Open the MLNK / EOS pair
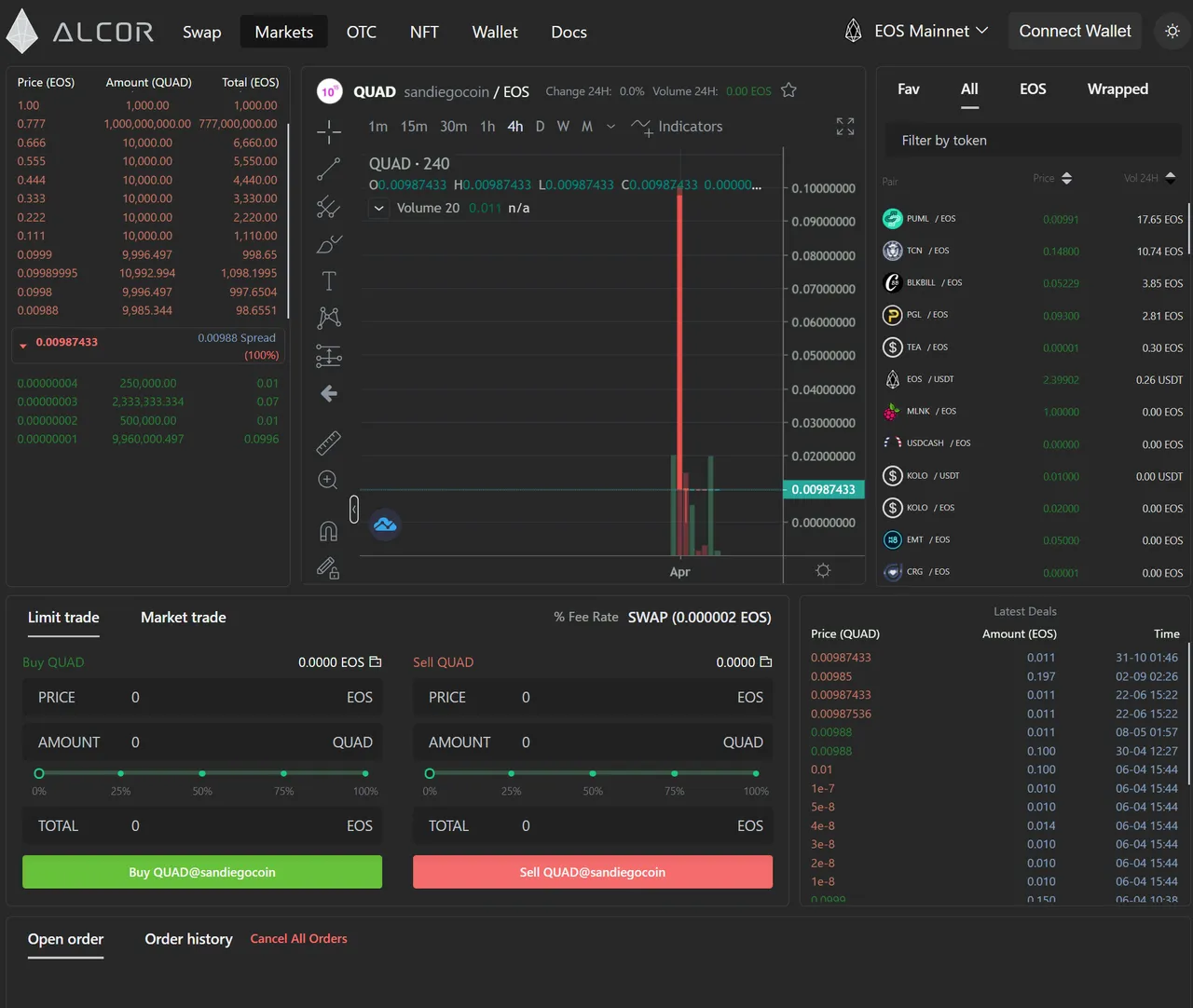The width and height of the screenshot is (1193, 1008). pyautogui.click(x=1033, y=412)
